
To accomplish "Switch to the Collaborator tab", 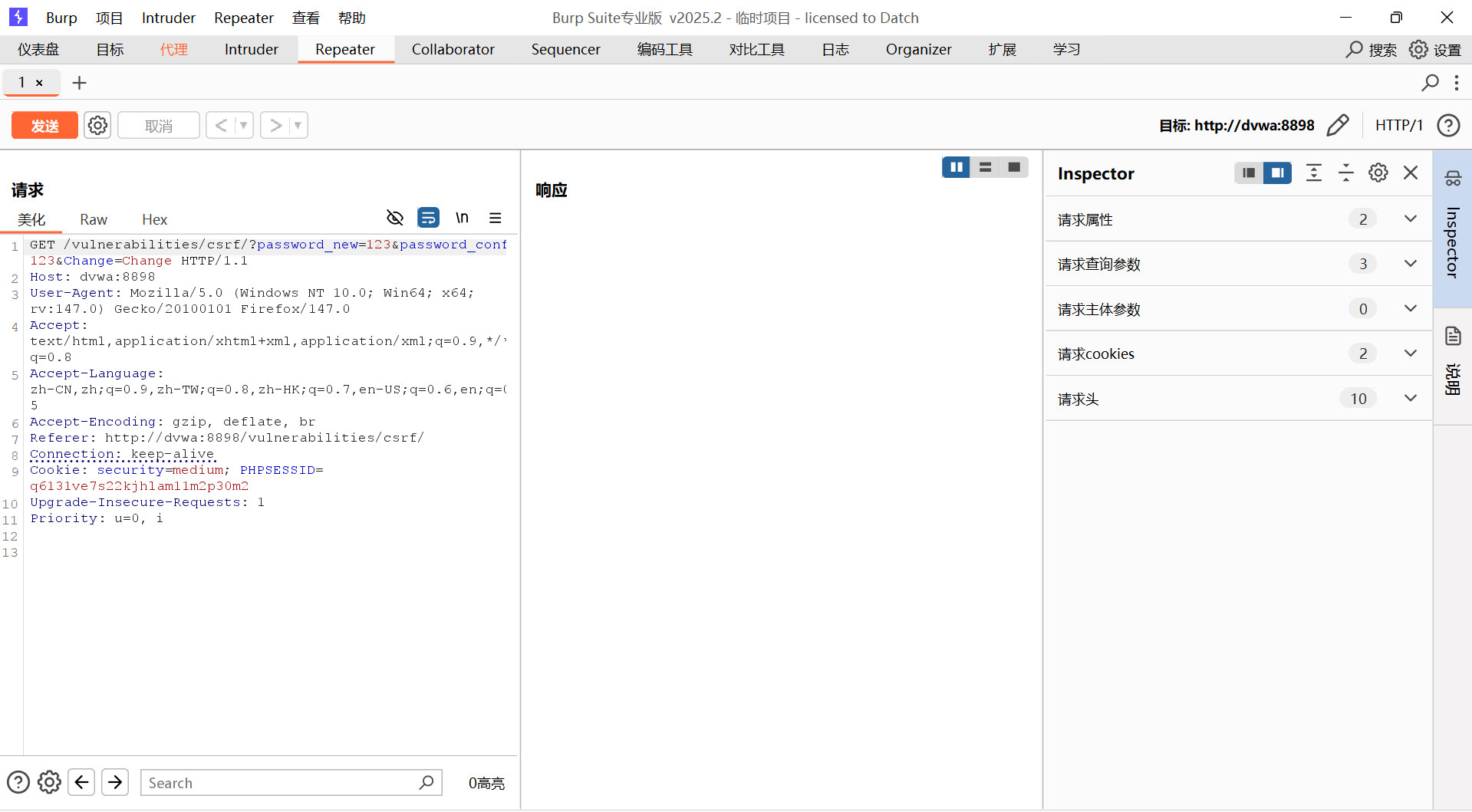I will point(453,49).
